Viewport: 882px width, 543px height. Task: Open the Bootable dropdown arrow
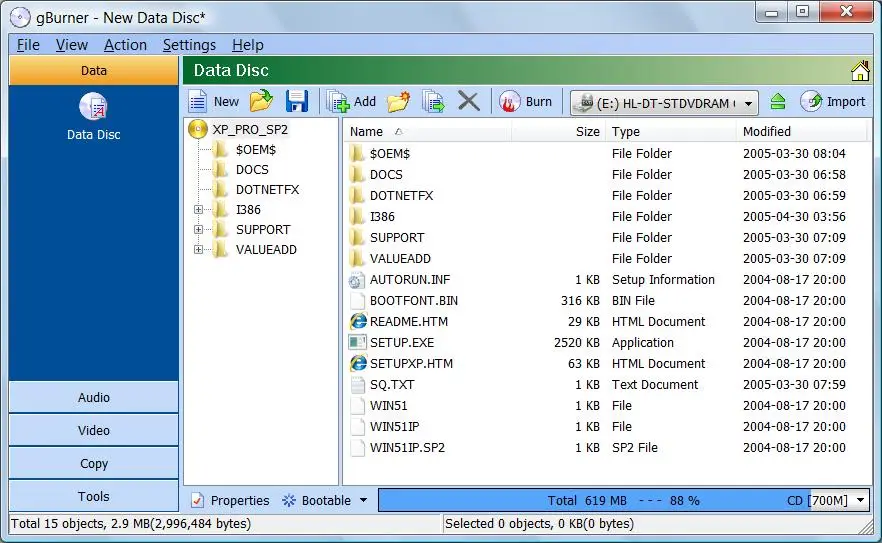pyautogui.click(x=363, y=500)
